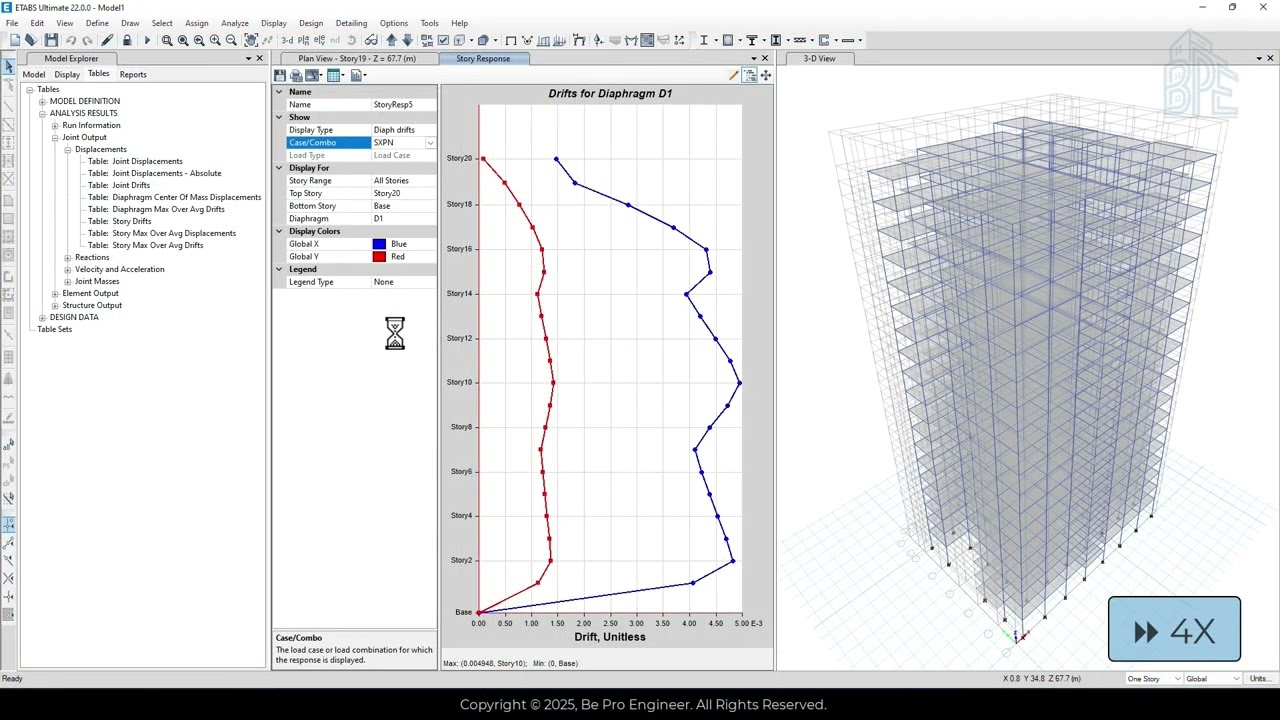This screenshot has width=1280, height=720.
Task: Open the Case/Combo SXPN dropdown
Action: [x=430, y=143]
